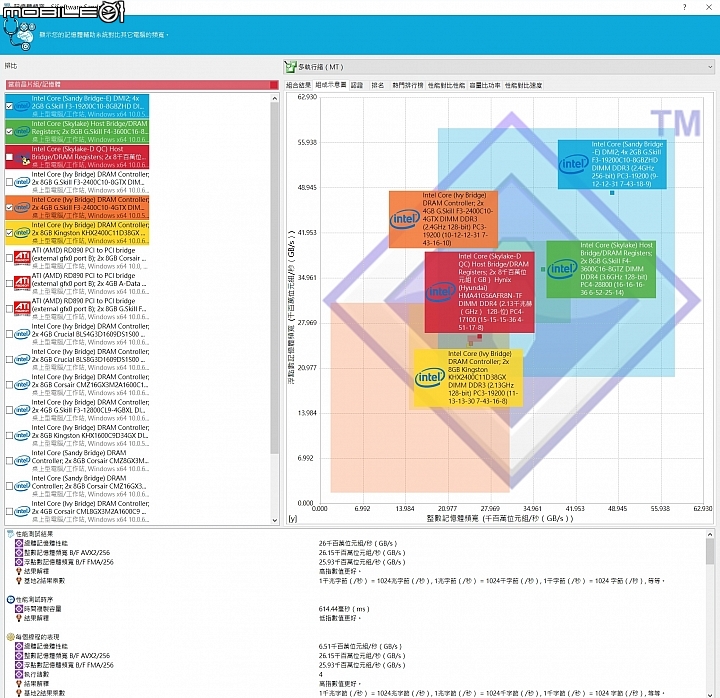
Task: Click the ATI logo of the 2x 8GB G.Skill F.. row
Action: (22, 309)
